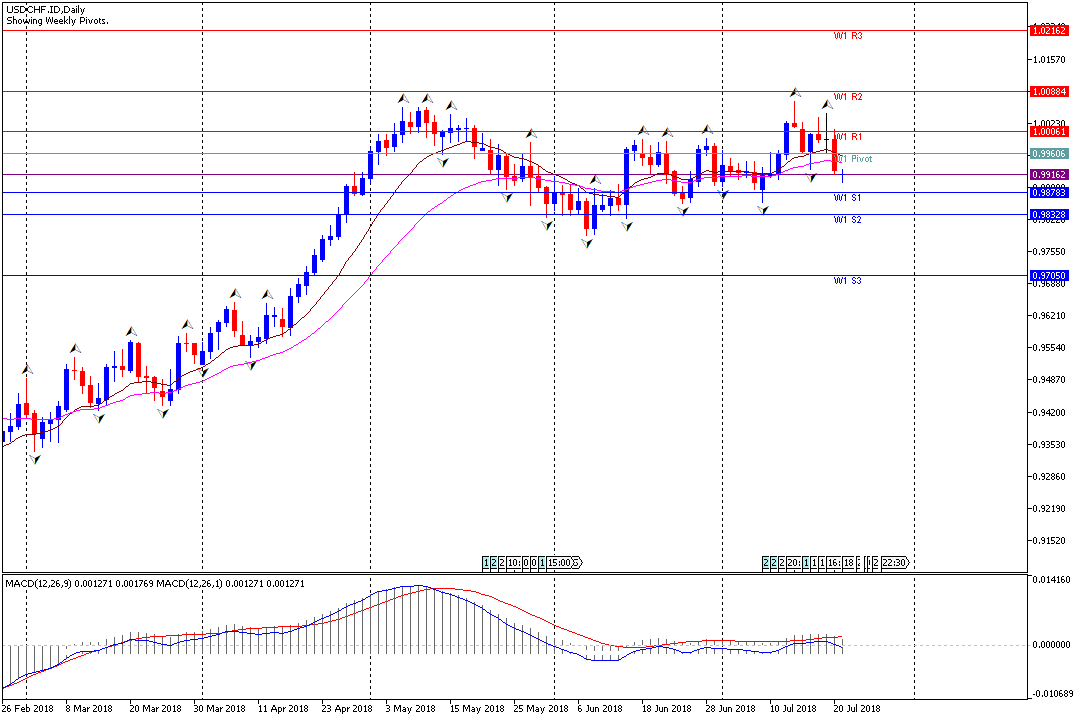The image size is (1080, 720).
Task: Click the red 1.00884 price tag
Action: point(1049,92)
